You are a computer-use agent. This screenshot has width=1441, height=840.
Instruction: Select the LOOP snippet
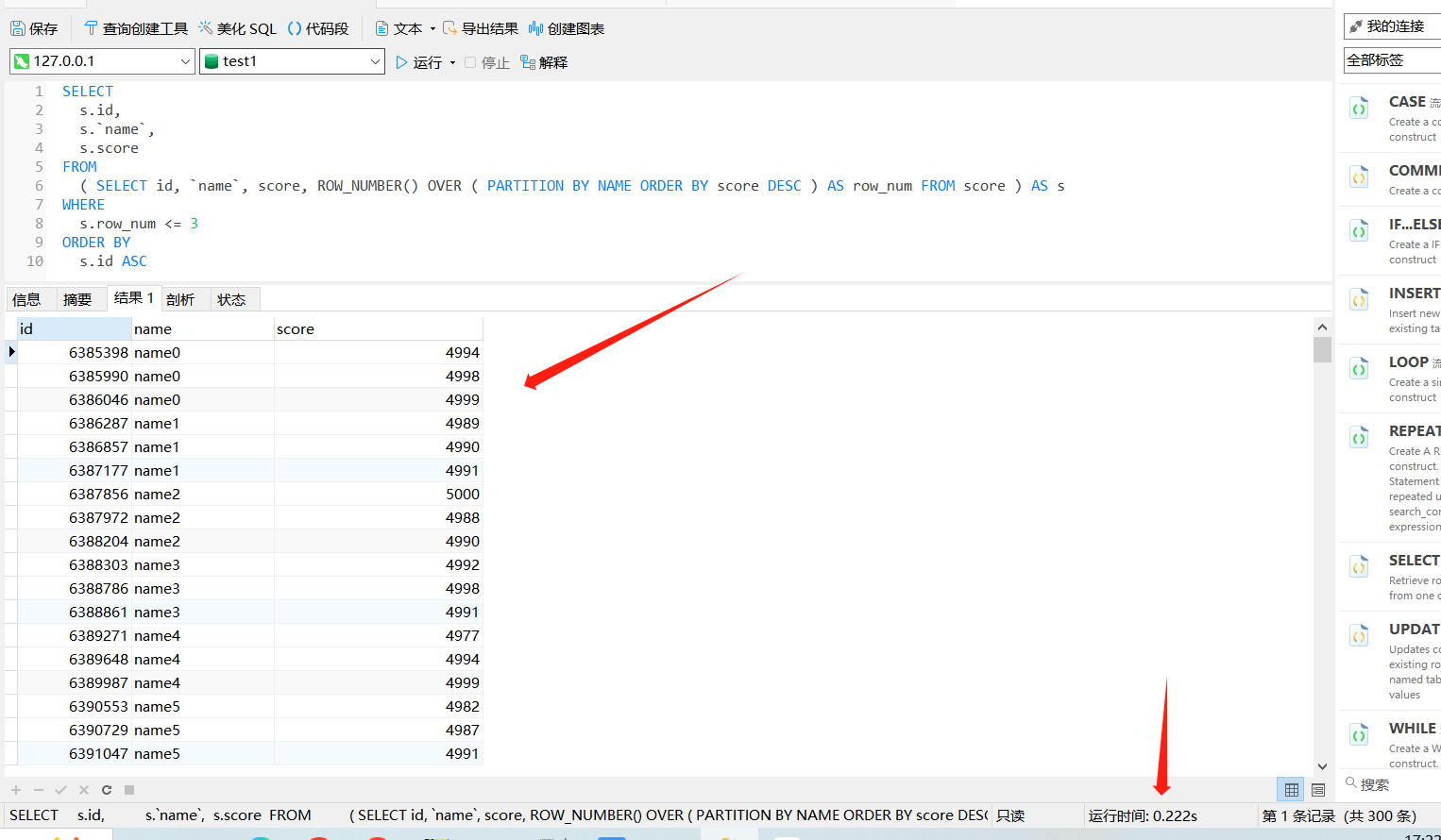tap(1390, 378)
